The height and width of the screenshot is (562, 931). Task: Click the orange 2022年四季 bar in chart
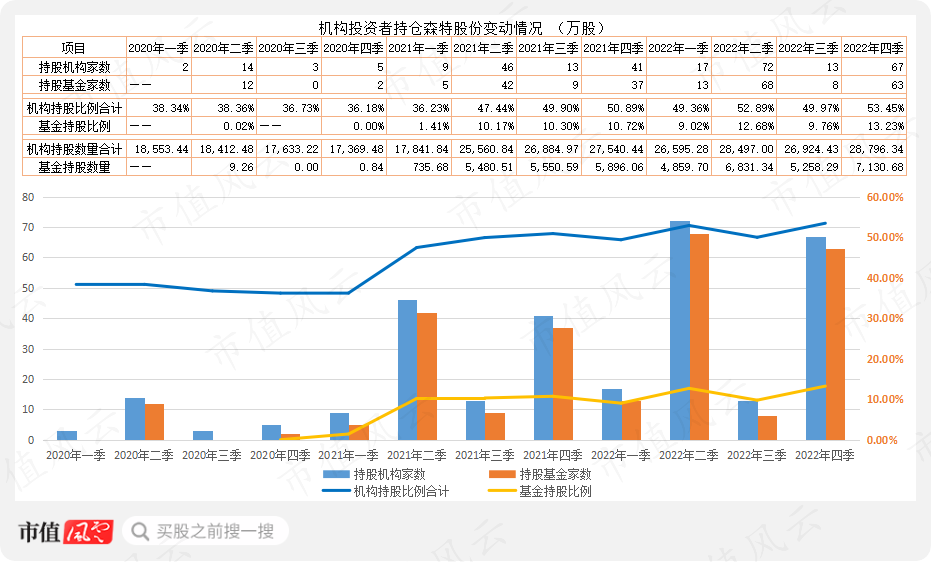tap(835, 345)
